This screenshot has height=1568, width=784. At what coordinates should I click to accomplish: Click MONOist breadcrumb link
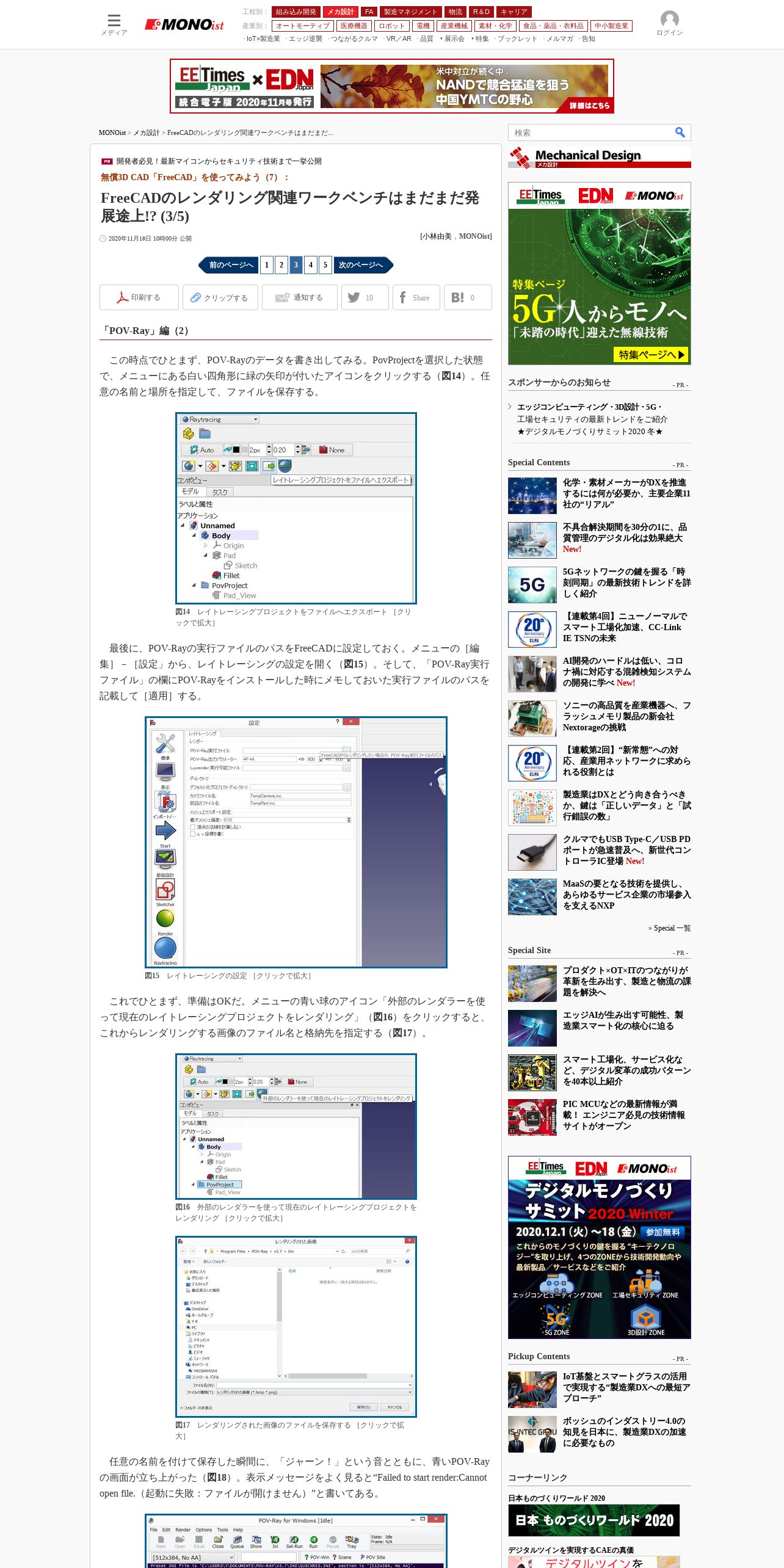click(112, 132)
